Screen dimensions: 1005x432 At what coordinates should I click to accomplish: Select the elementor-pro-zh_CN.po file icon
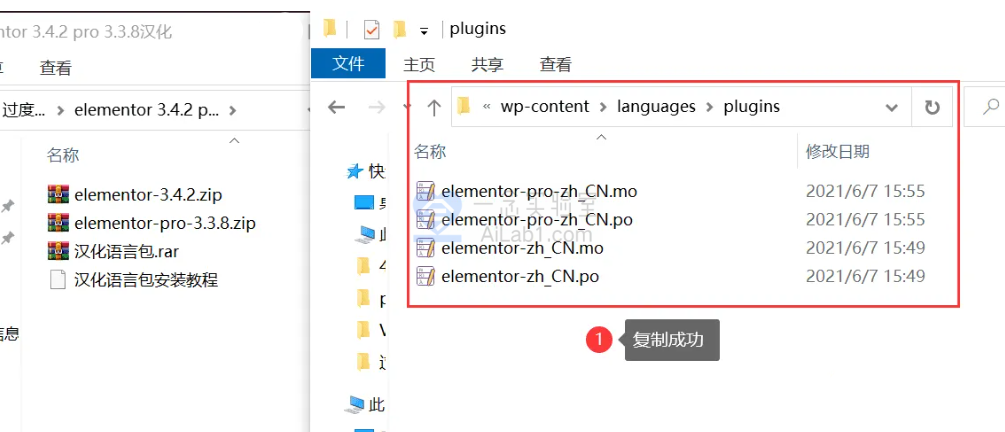(426, 219)
